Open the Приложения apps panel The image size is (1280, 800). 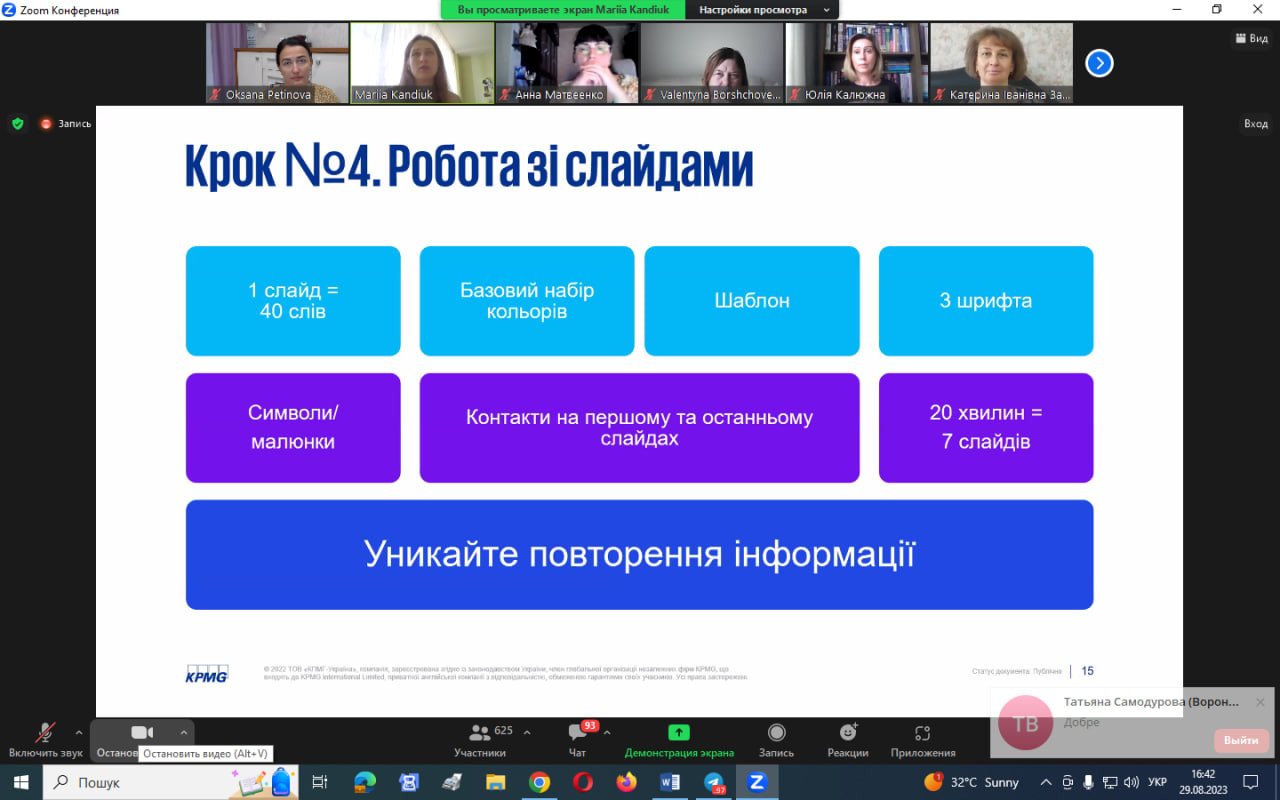[922, 740]
